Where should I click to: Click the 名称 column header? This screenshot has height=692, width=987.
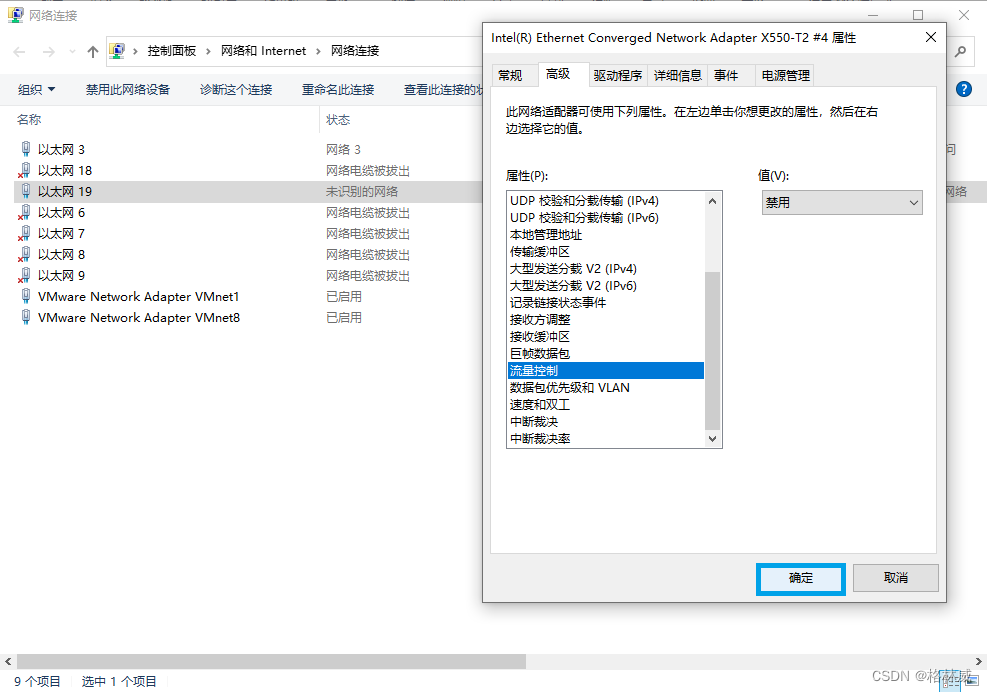[29, 119]
